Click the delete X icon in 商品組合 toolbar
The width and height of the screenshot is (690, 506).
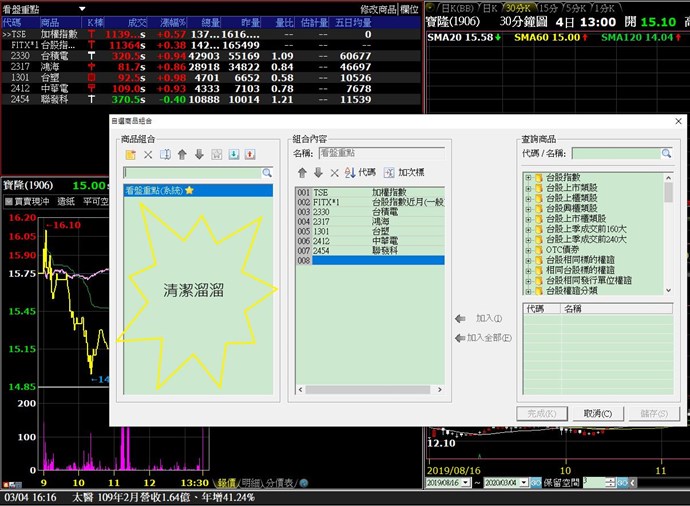click(x=148, y=155)
